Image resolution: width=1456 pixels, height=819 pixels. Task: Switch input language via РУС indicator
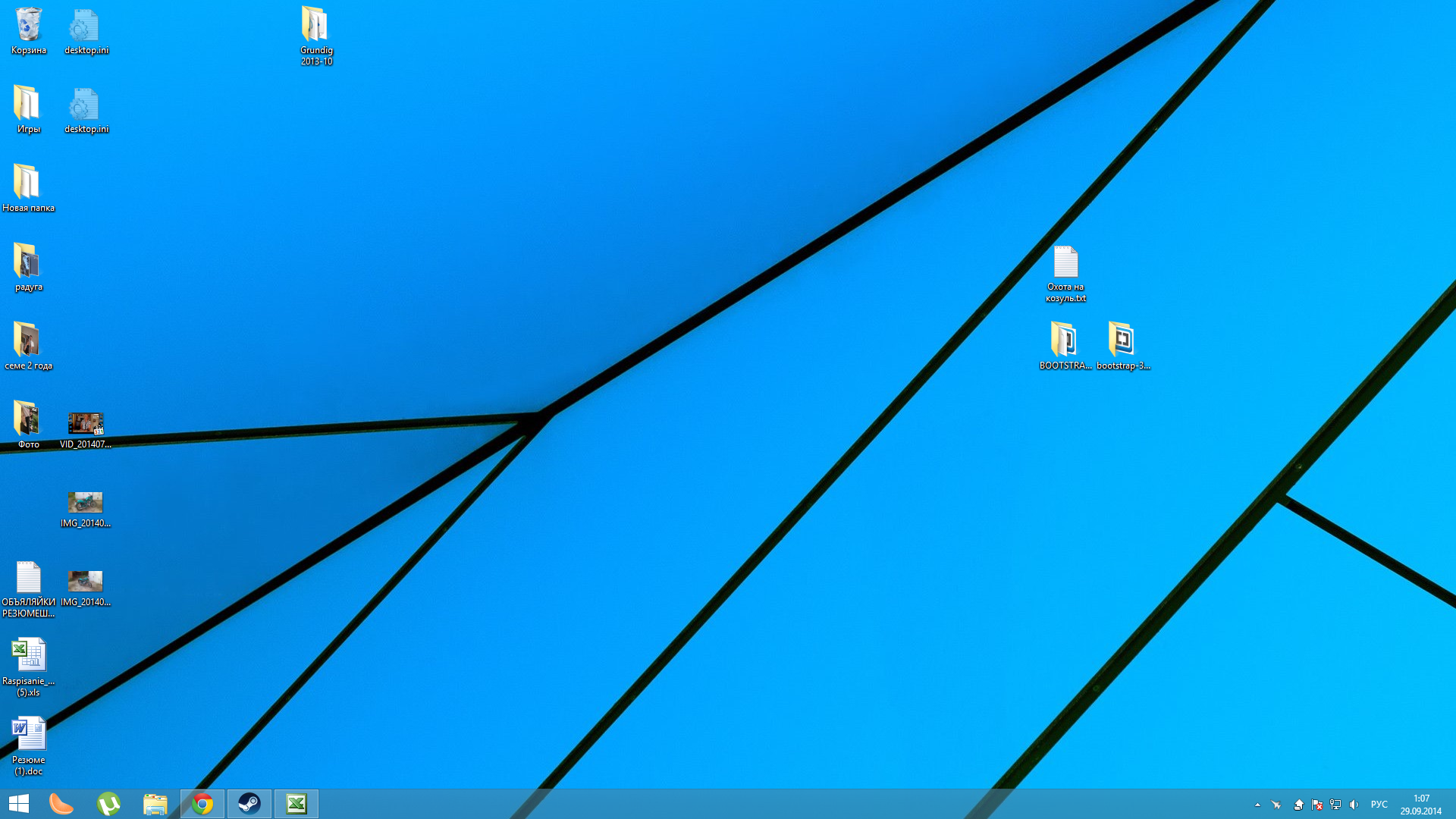point(1379,805)
